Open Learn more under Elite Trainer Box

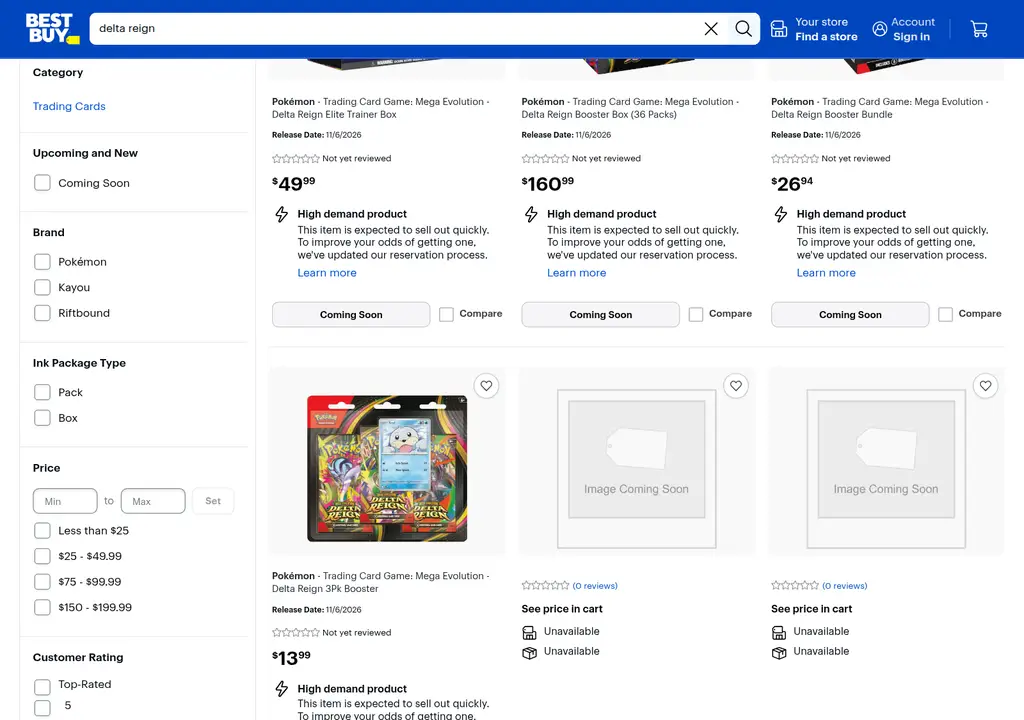[x=327, y=273]
